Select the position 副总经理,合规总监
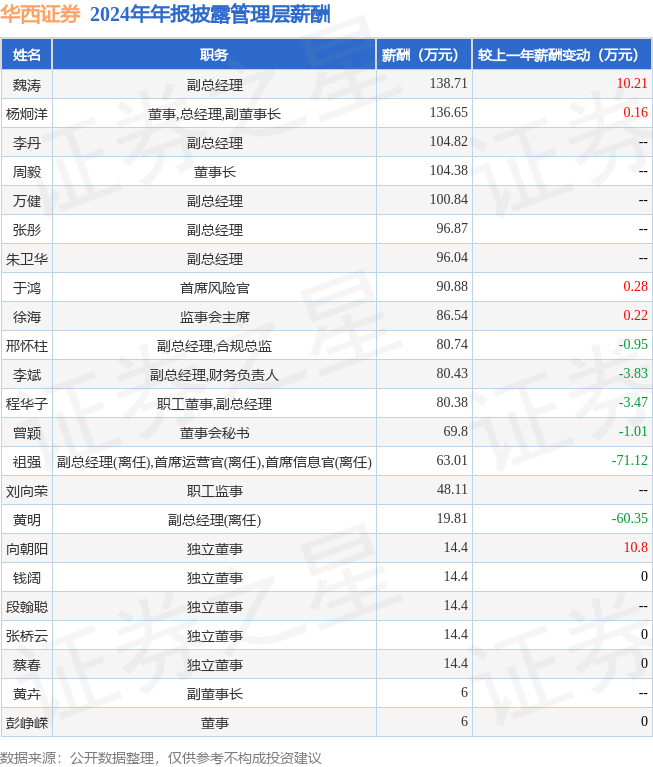 (214, 346)
